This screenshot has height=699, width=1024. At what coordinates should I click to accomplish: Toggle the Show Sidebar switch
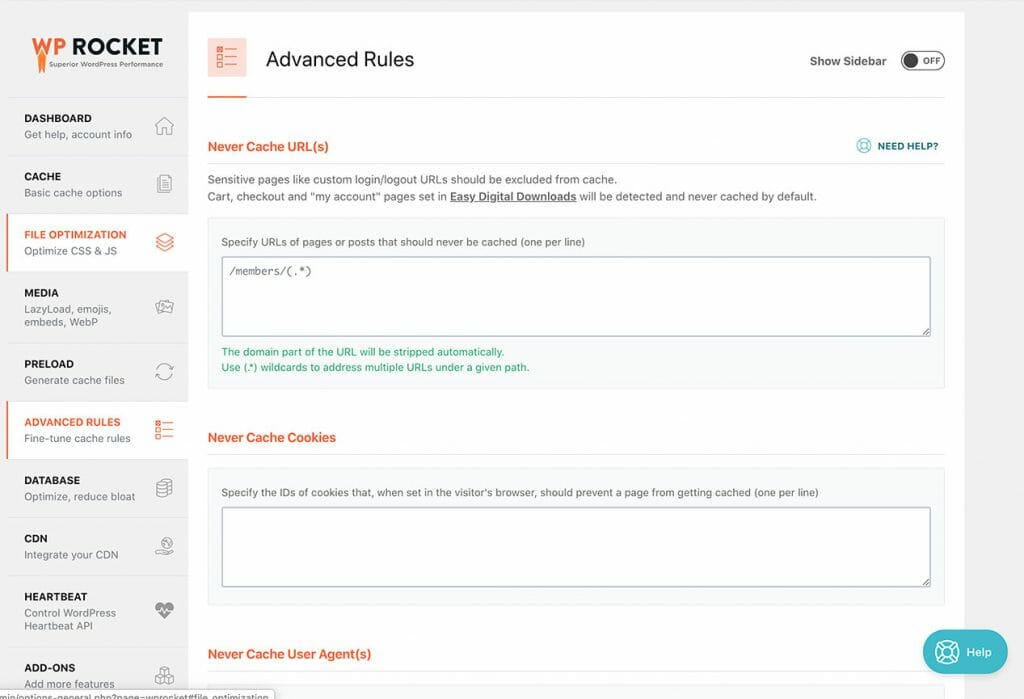[x=922, y=61]
